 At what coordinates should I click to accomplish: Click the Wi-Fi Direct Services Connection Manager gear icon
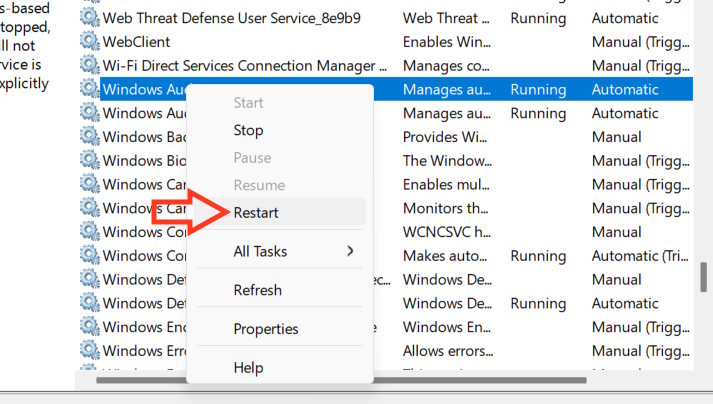pyautogui.click(x=90, y=66)
